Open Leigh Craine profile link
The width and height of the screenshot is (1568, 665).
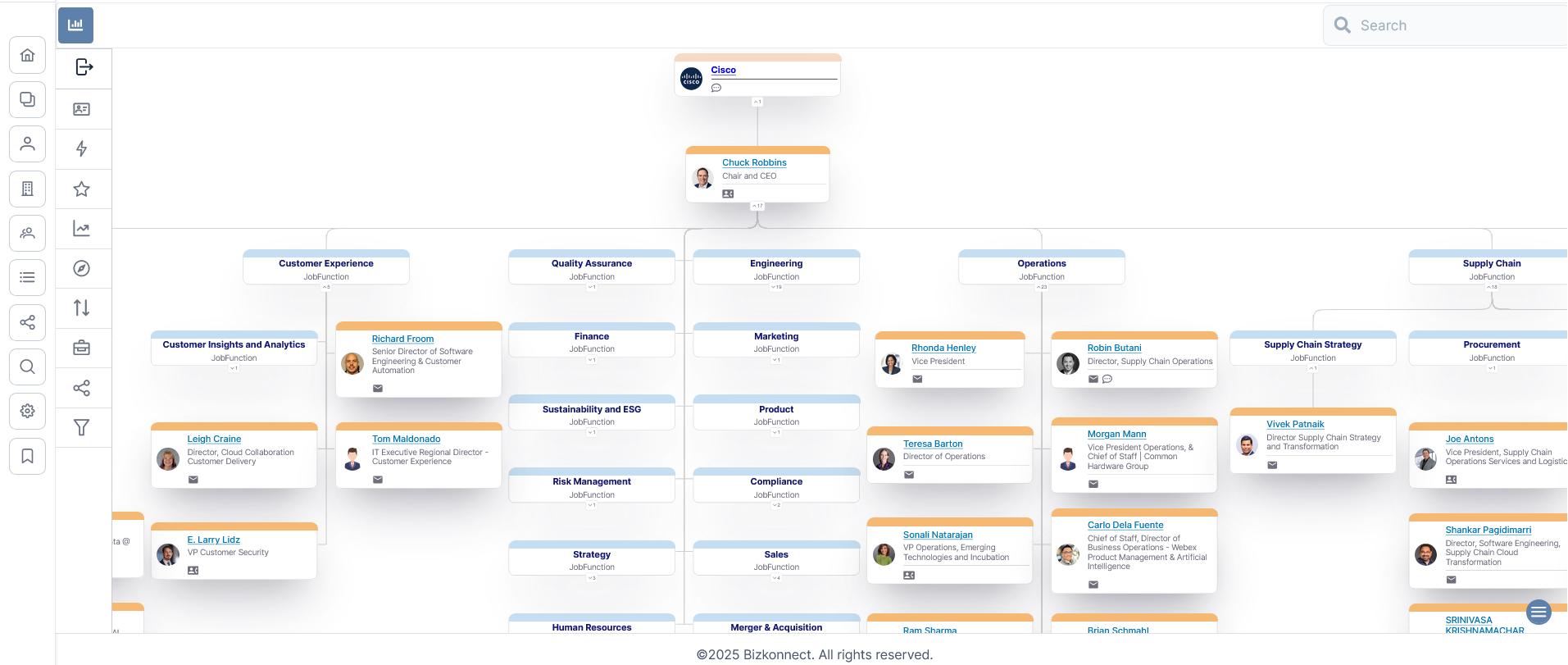tap(214, 440)
